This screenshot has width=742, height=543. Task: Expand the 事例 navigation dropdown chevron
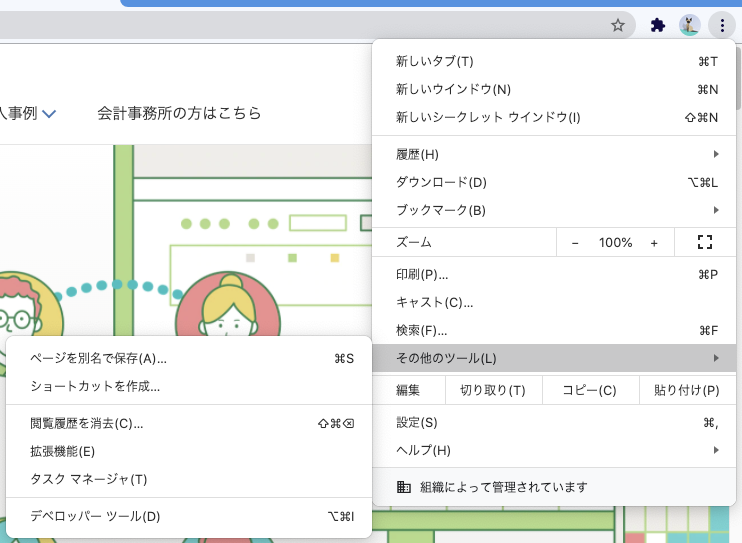[49, 114]
